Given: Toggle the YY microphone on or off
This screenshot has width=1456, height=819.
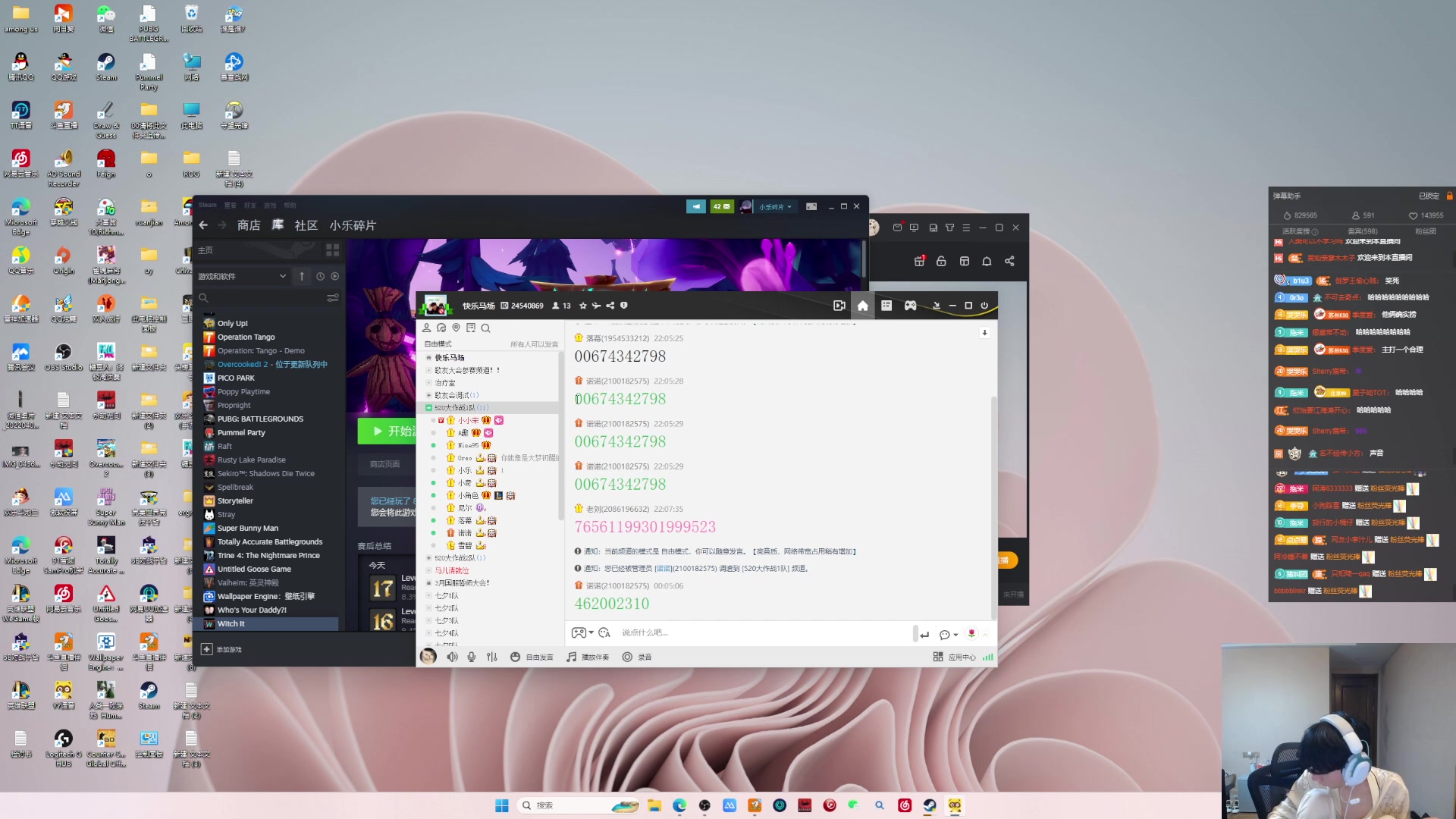Looking at the screenshot, I should click(x=472, y=657).
